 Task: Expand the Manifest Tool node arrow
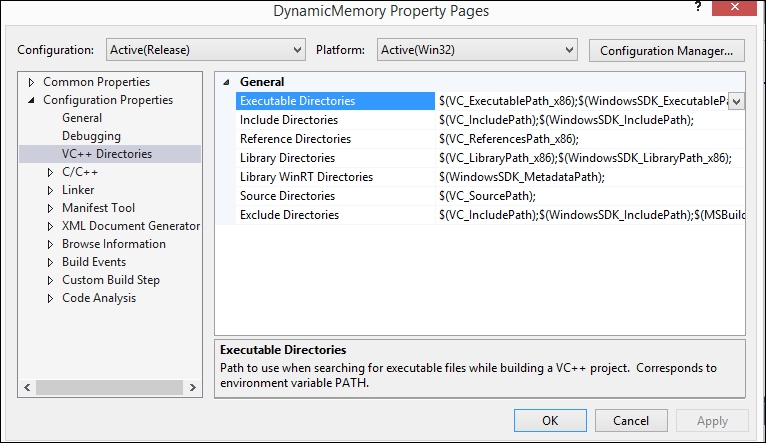(x=50, y=208)
